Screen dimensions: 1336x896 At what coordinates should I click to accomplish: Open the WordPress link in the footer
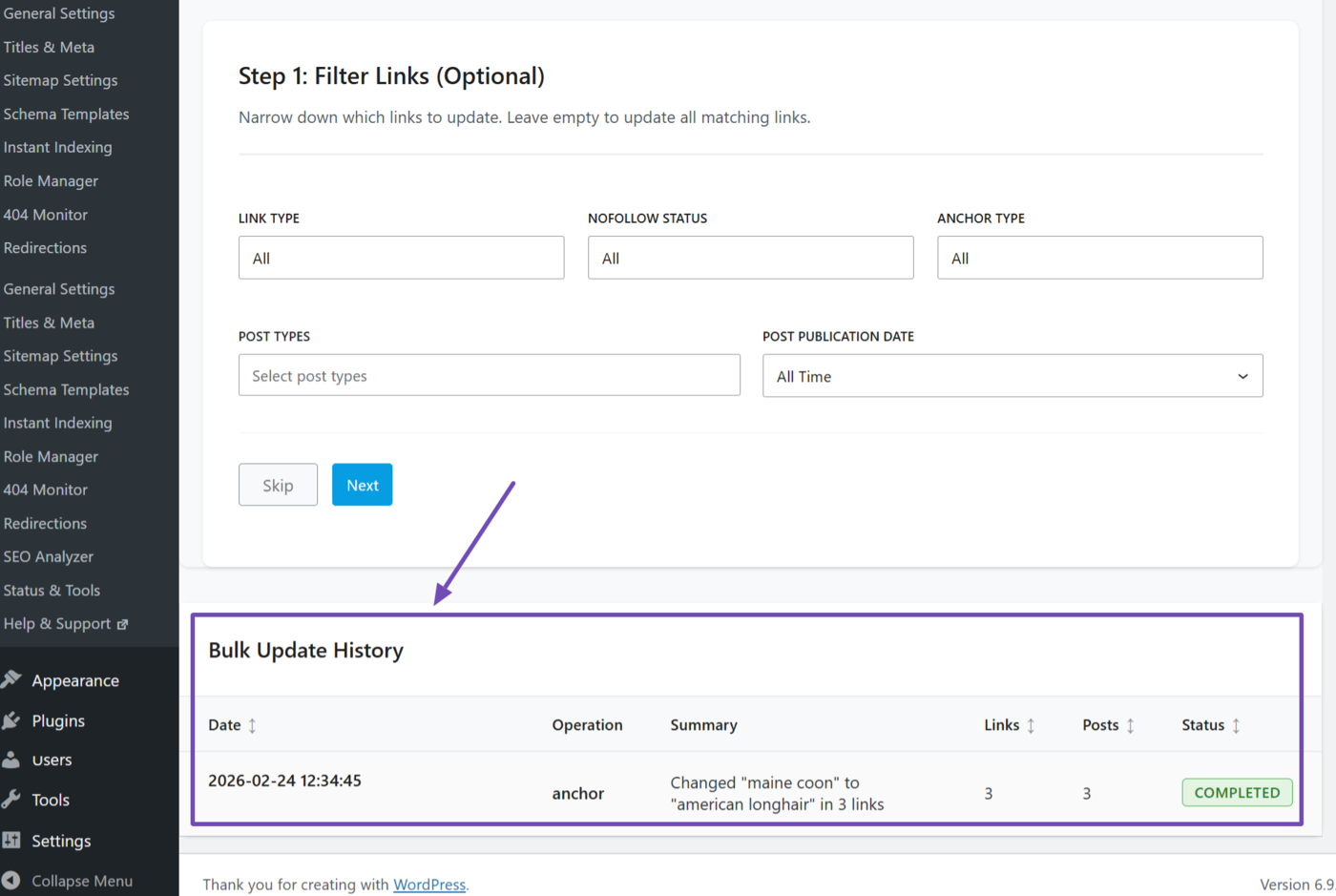(429, 885)
